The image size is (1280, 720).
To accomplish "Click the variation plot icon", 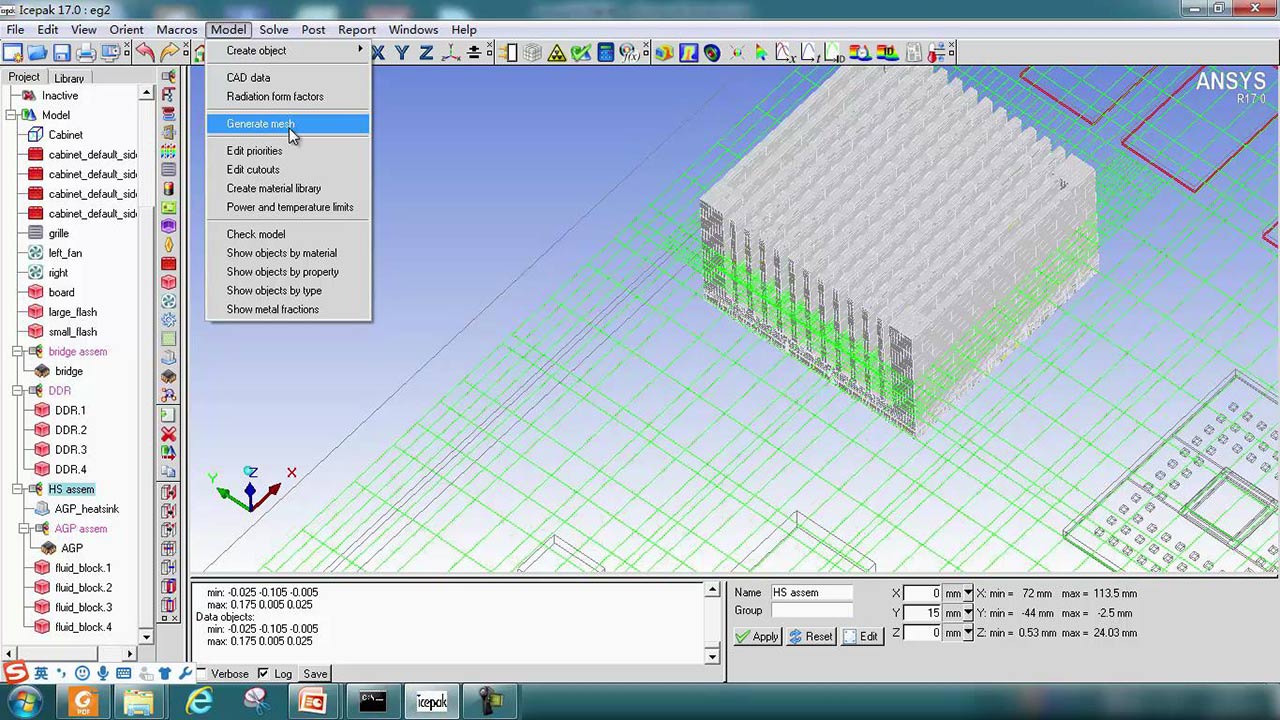I will tap(785, 53).
